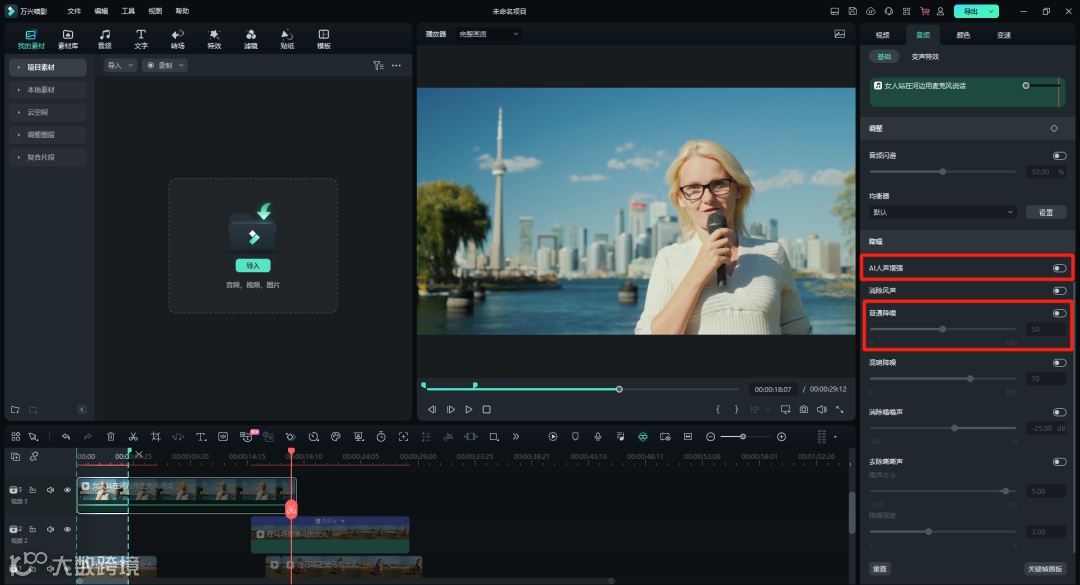Switch to the 颜色 properties tab

963,35
